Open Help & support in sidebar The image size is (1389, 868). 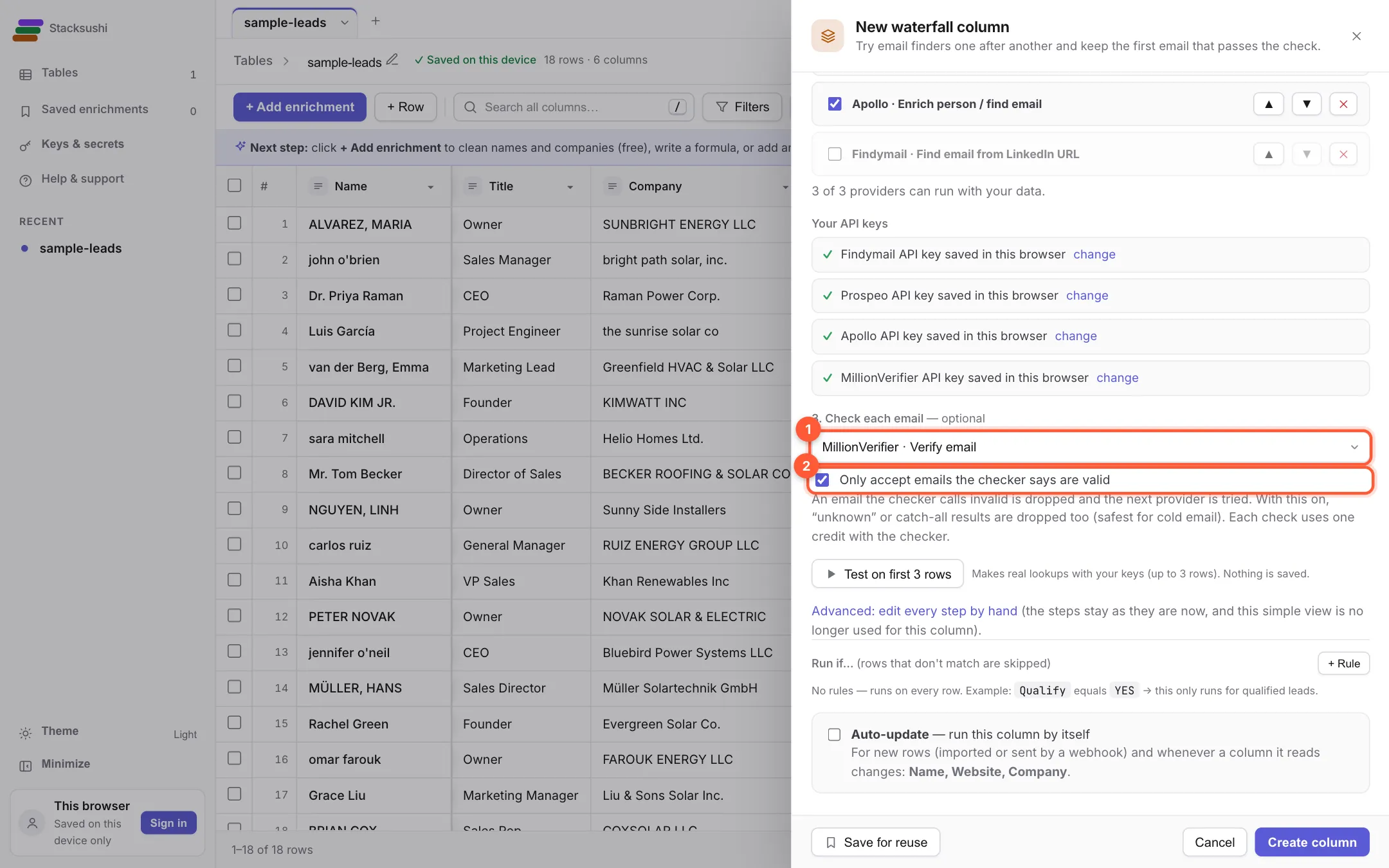coord(107,179)
